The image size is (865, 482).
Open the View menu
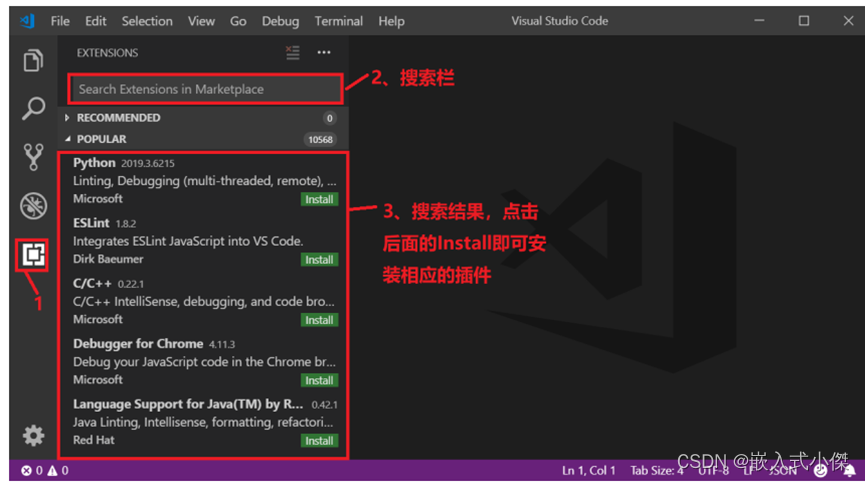coord(201,21)
